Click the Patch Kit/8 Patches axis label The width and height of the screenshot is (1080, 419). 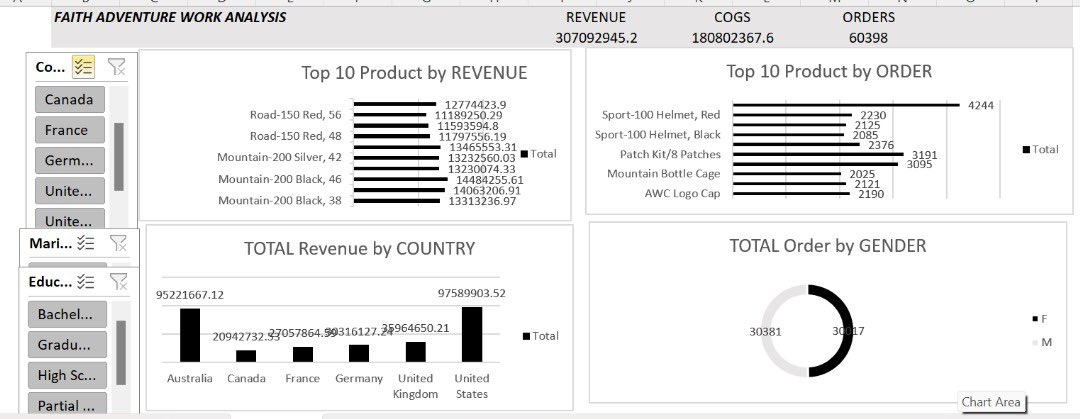click(x=670, y=154)
